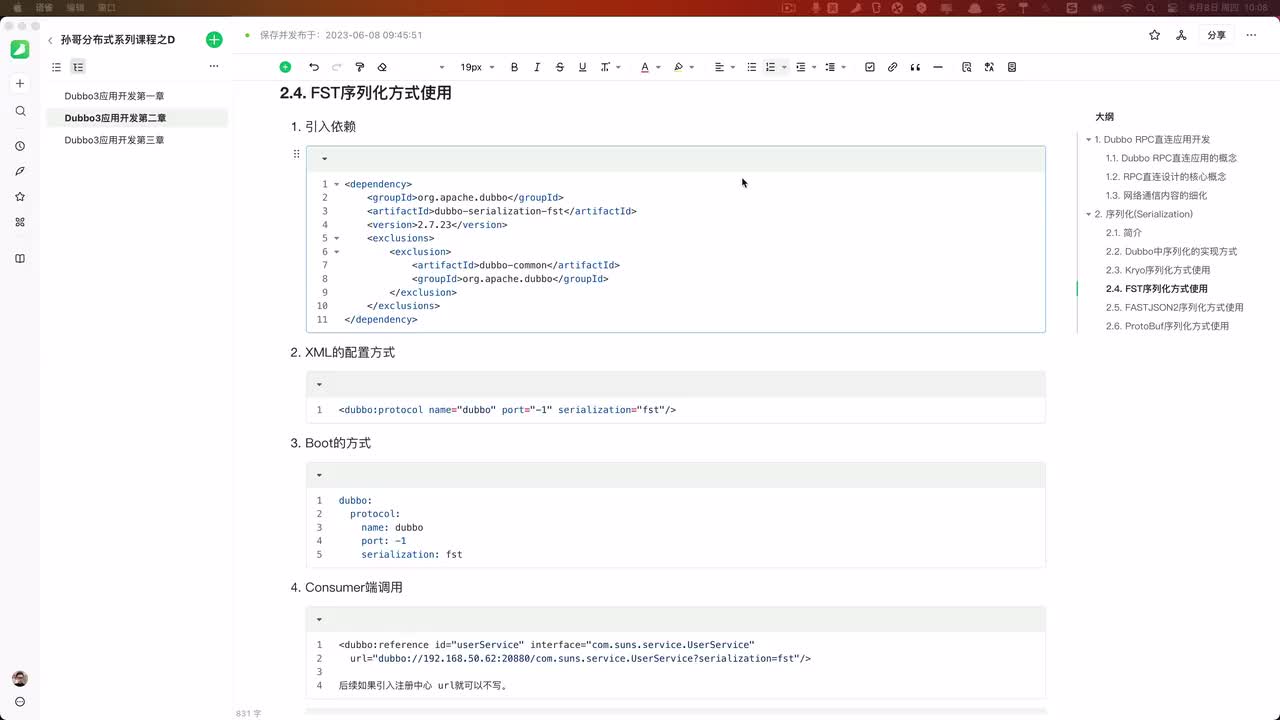This screenshot has width=1280, height=720.
Task: Open the line spacing menu
Action: [x=836, y=67]
